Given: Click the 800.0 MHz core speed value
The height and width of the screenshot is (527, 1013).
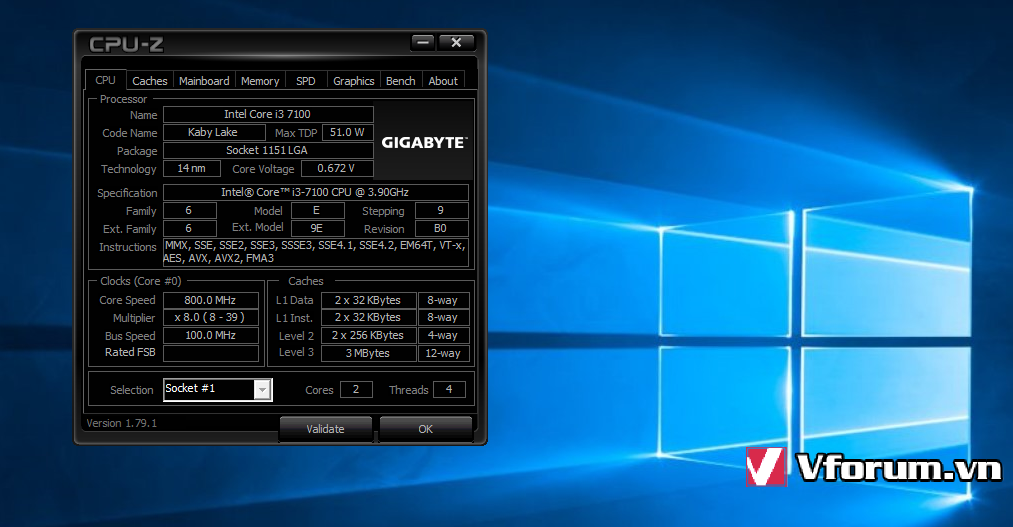Looking at the screenshot, I should pos(211,300).
